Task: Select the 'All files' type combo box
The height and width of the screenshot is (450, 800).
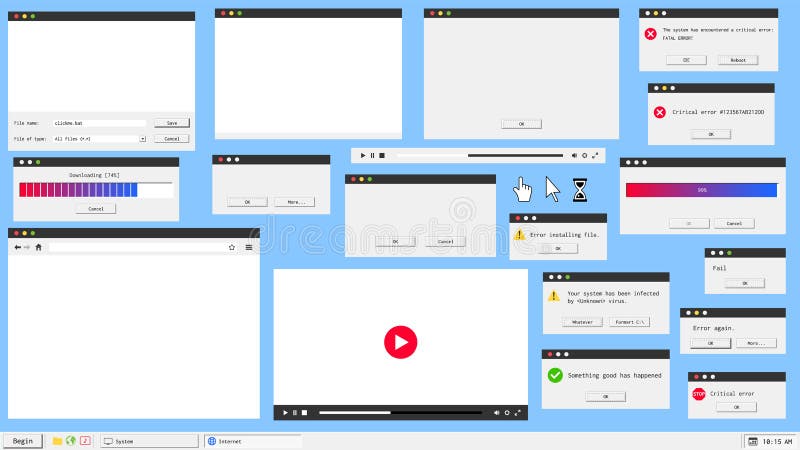Action: (x=99, y=139)
